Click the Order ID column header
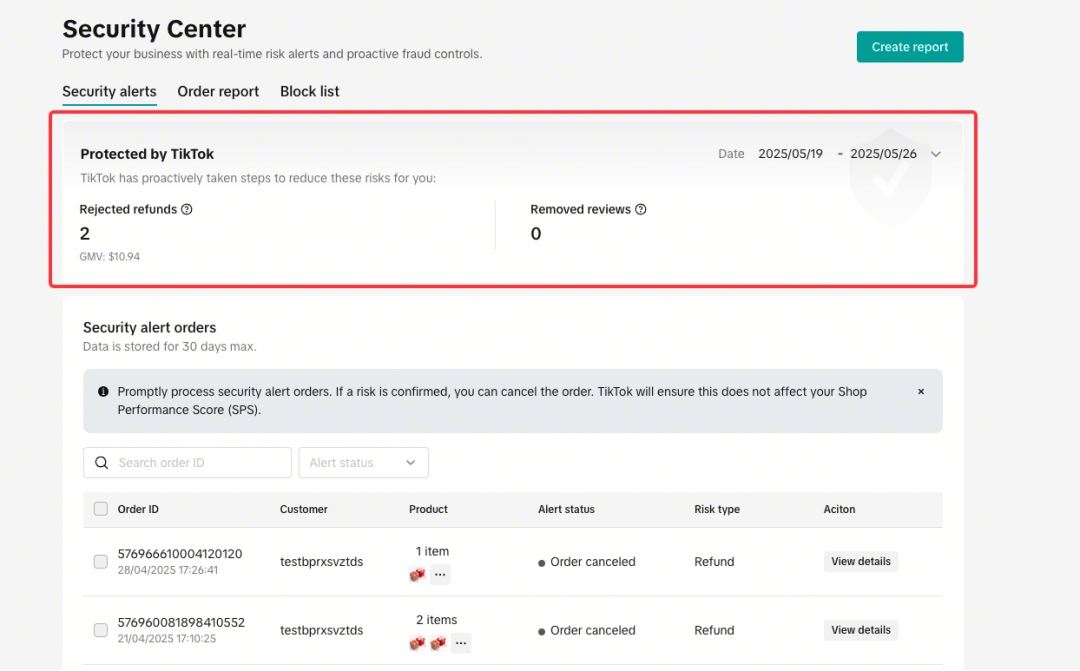 (x=138, y=509)
